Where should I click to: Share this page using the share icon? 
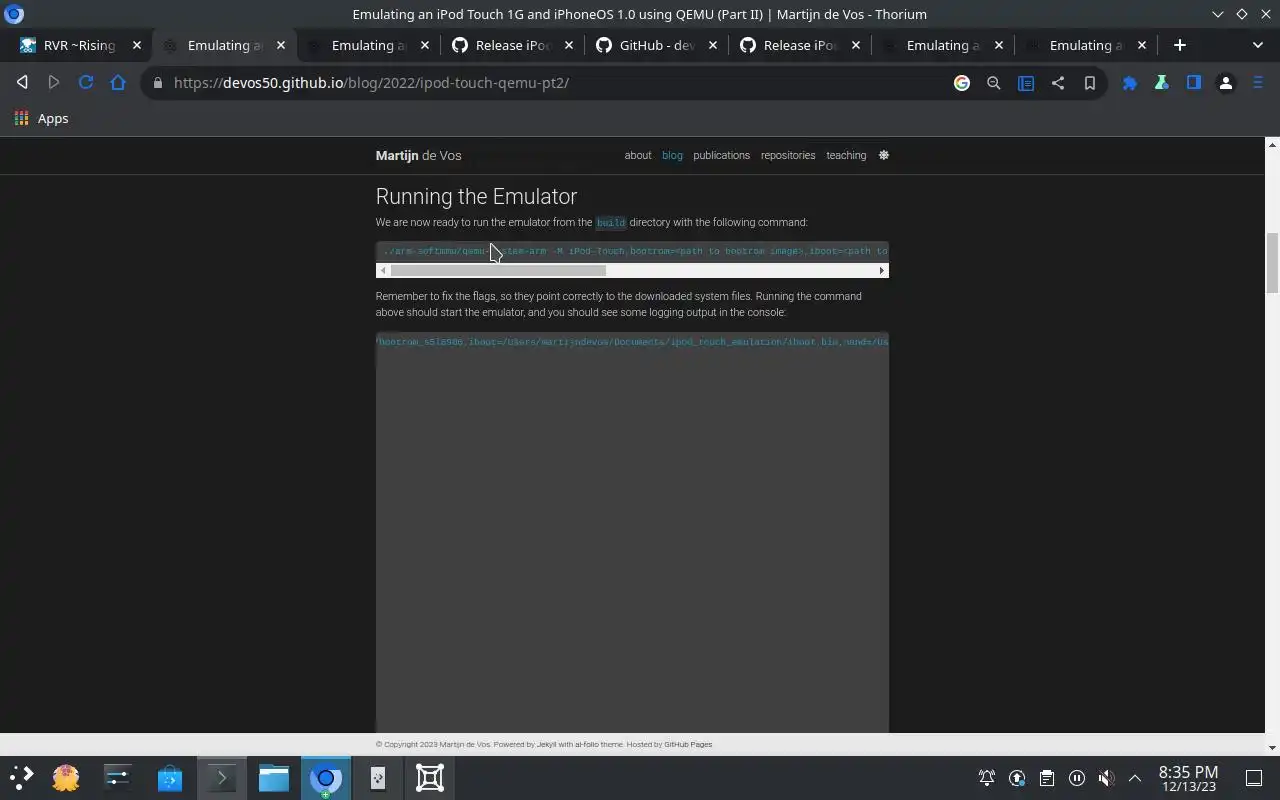pos(1058,83)
